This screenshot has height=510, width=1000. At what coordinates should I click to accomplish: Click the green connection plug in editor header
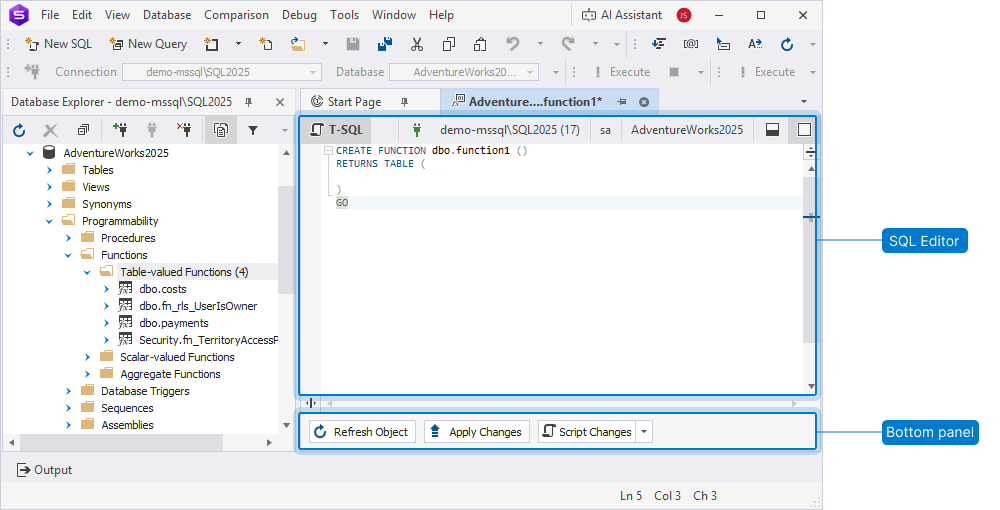coord(416,130)
